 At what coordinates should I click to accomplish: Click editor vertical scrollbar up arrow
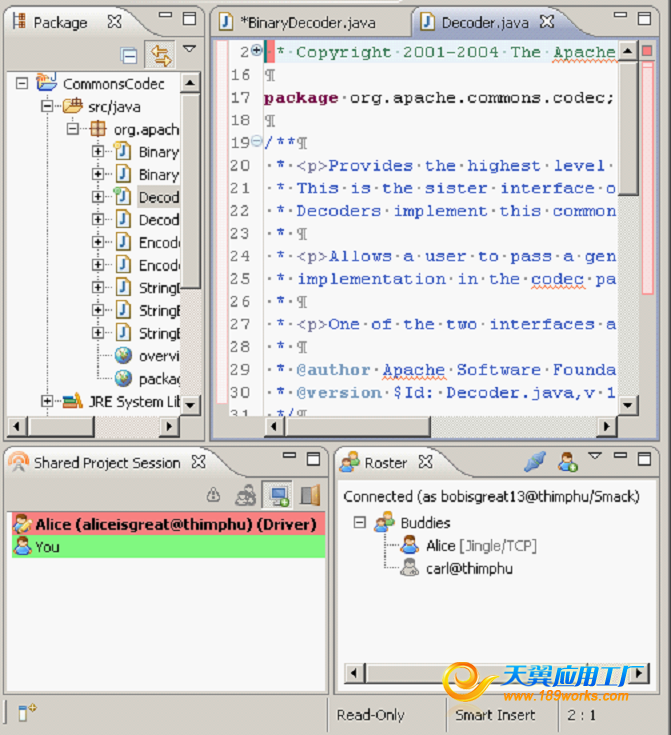[x=628, y=51]
